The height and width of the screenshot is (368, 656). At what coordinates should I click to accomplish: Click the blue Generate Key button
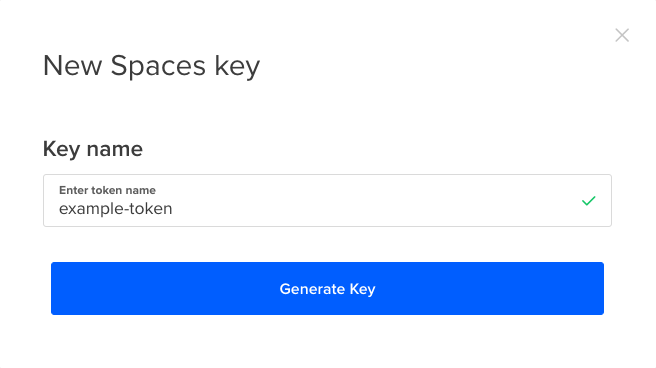(x=327, y=289)
